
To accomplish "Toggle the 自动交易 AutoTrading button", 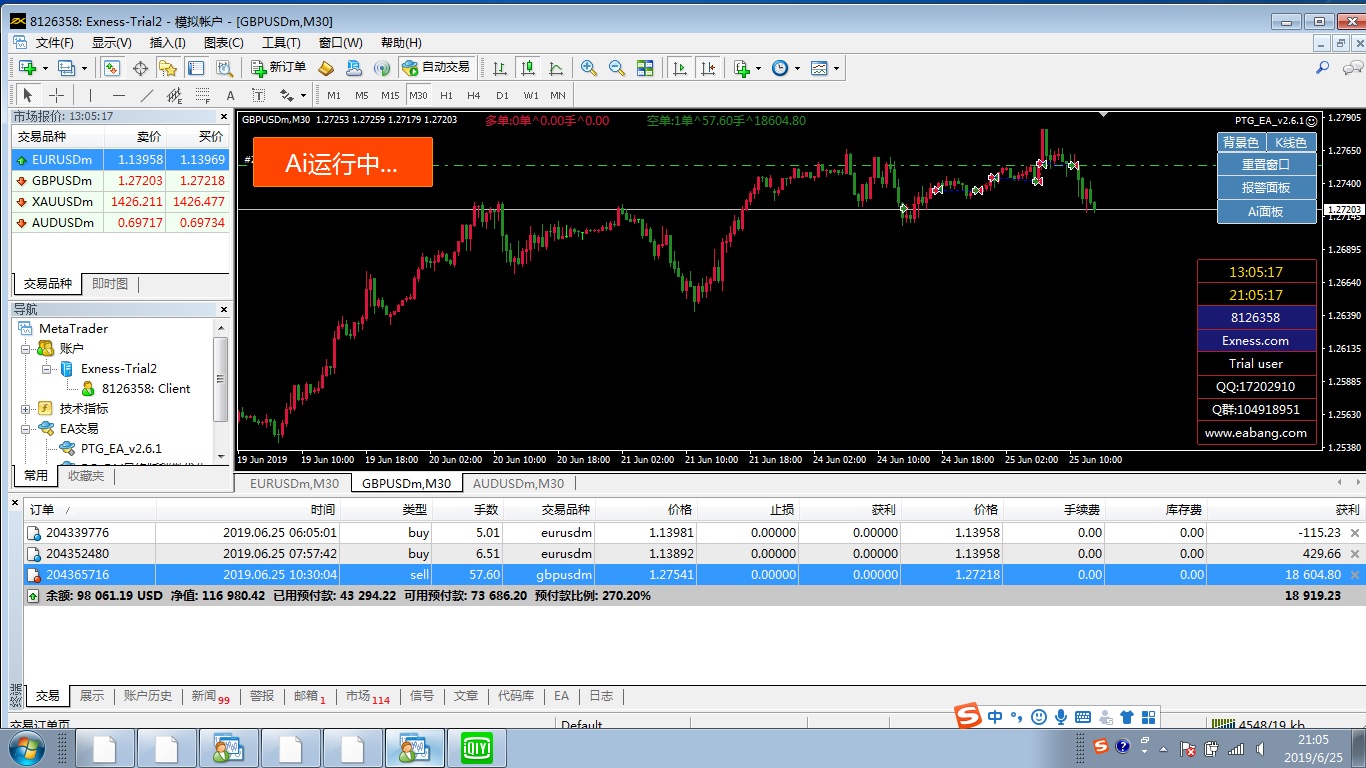I will tap(435, 68).
